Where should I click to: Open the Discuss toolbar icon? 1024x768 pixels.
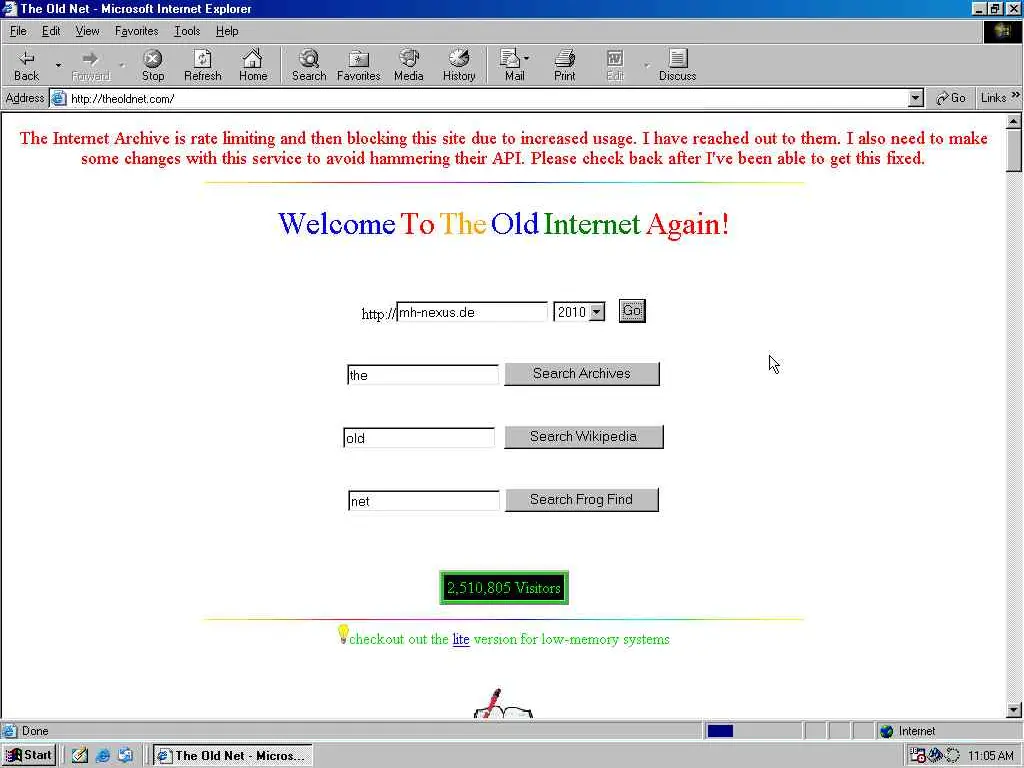pos(677,65)
